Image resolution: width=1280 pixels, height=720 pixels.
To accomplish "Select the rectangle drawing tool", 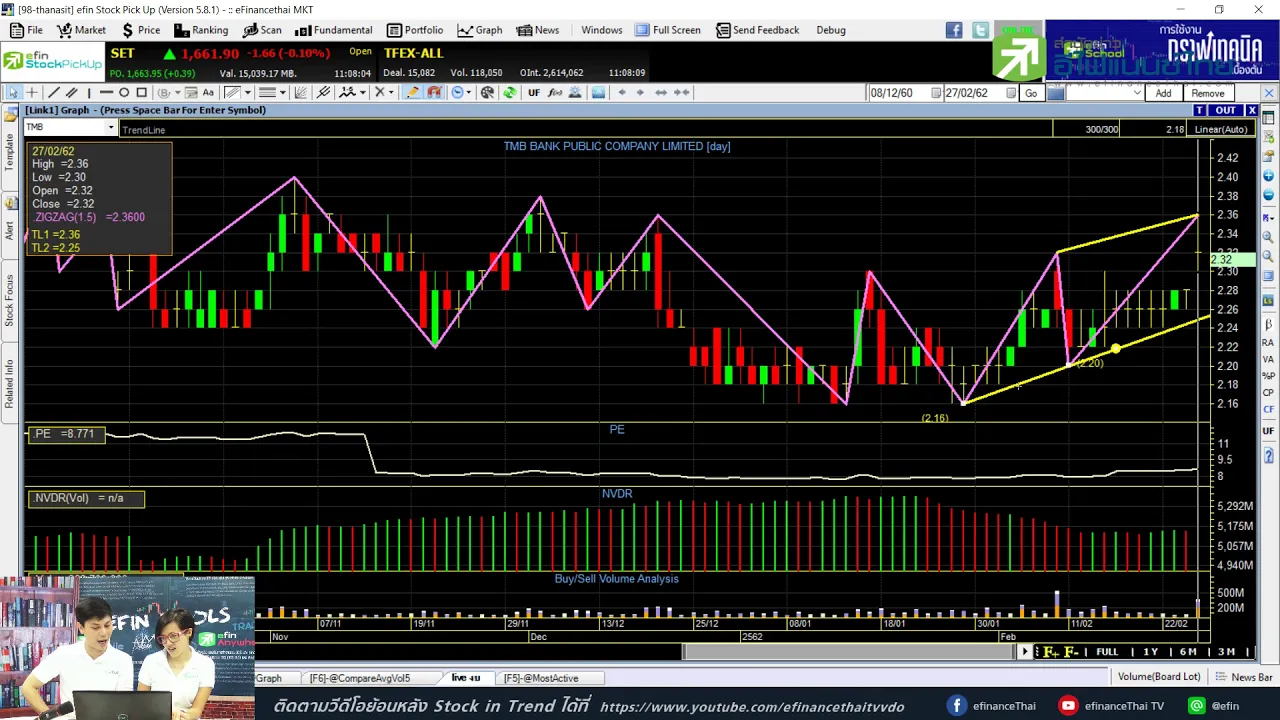I will (142, 92).
